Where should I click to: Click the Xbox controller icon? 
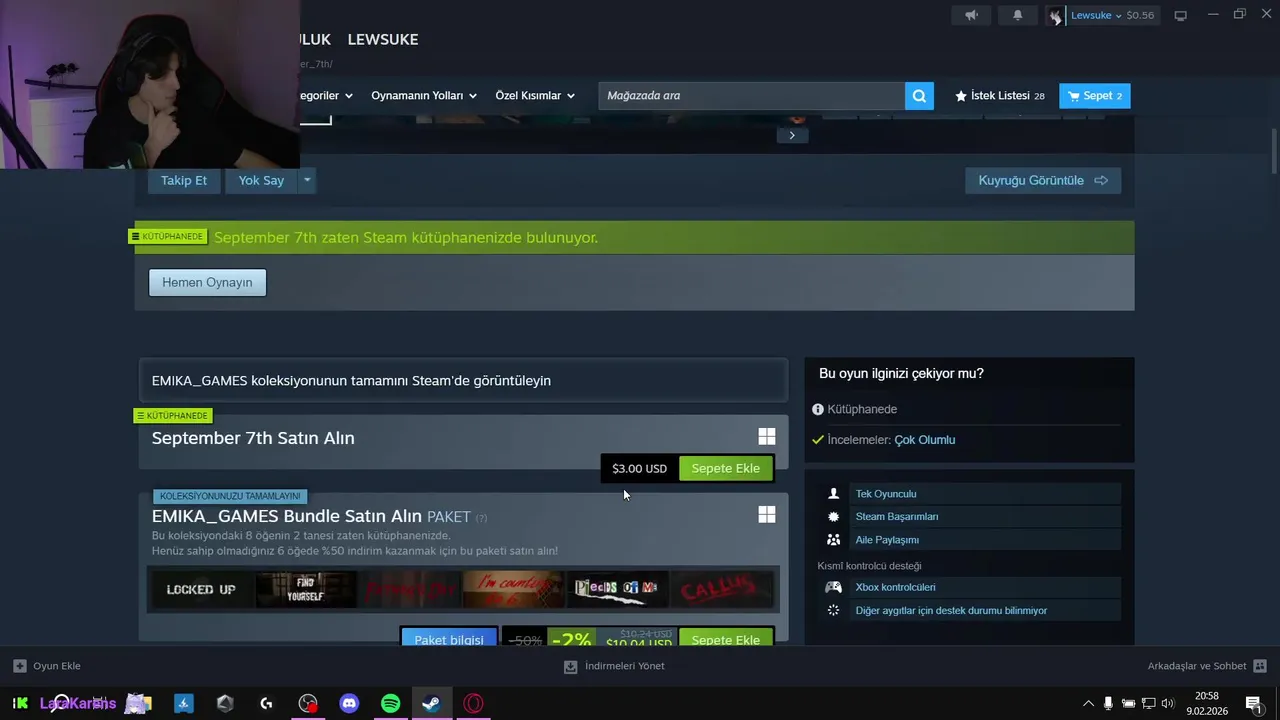tap(833, 587)
